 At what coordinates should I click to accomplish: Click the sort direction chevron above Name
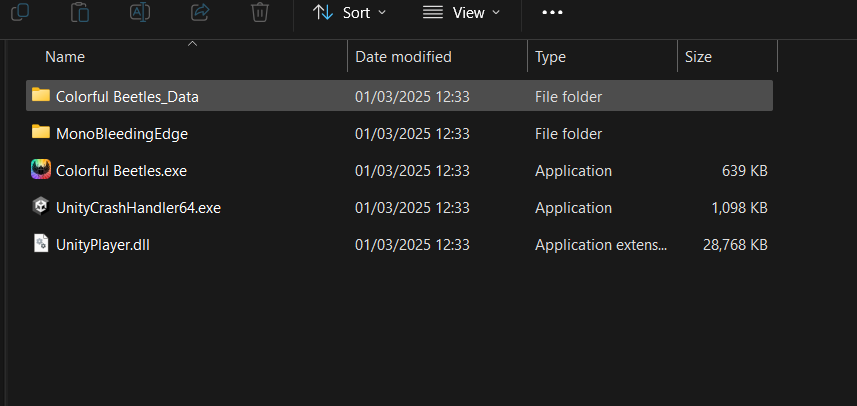pos(192,44)
